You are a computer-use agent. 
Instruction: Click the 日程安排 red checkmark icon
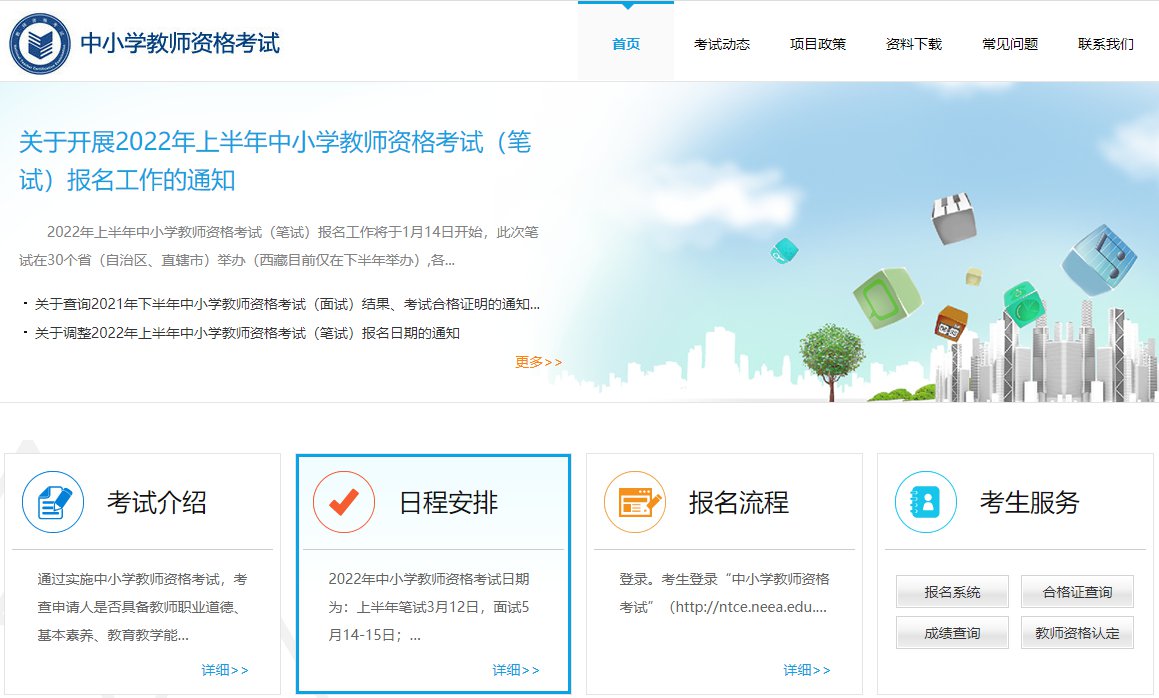pos(344,502)
